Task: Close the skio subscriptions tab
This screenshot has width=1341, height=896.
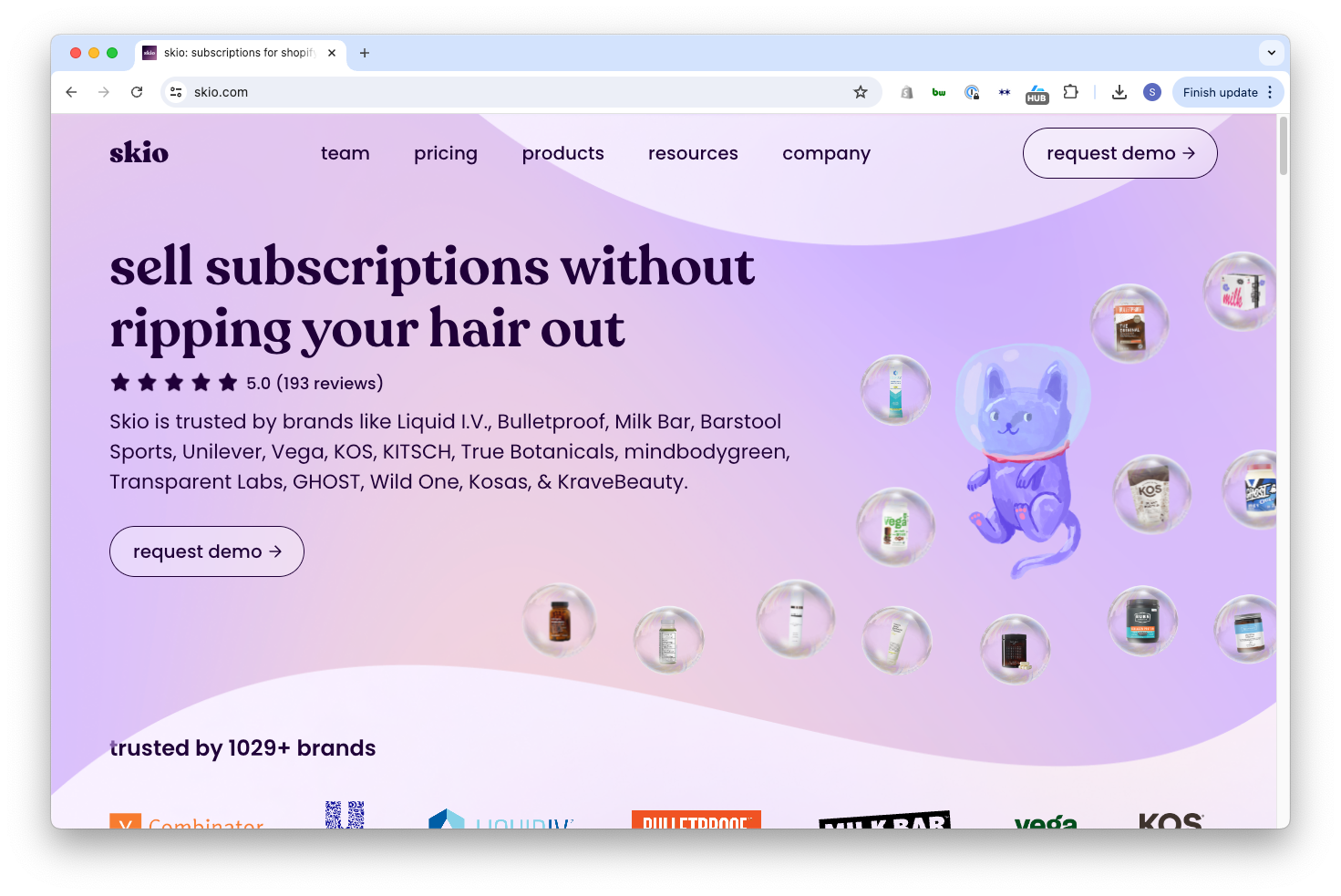Action: tap(332, 53)
